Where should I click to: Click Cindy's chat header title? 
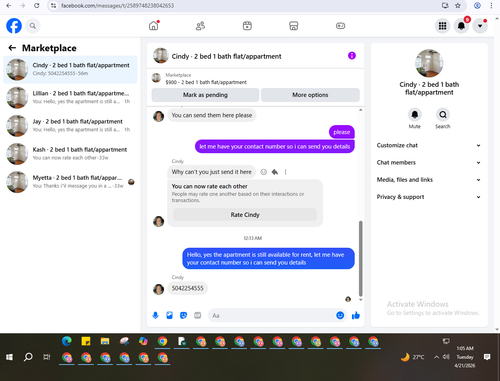(226, 56)
